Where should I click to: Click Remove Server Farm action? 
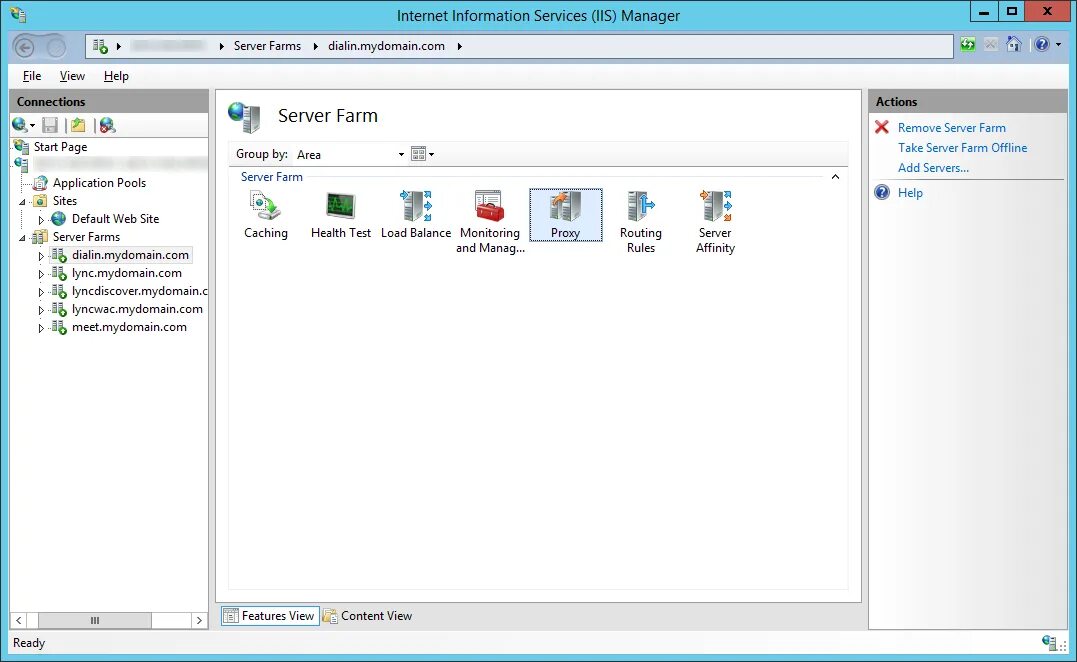pyautogui.click(x=951, y=128)
